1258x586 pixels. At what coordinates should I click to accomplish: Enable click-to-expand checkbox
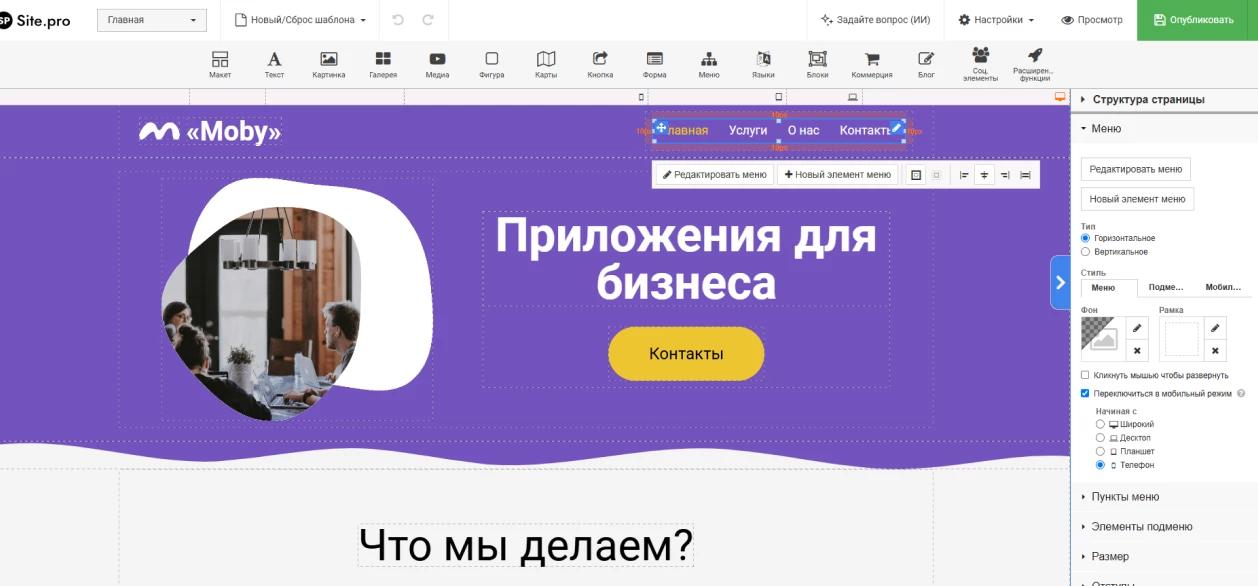[1086, 375]
